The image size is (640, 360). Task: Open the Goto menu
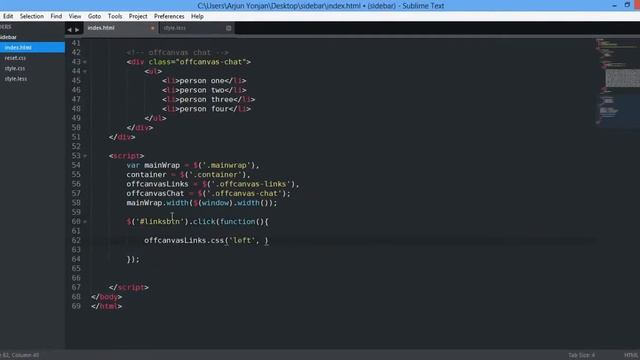click(x=94, y=16)
